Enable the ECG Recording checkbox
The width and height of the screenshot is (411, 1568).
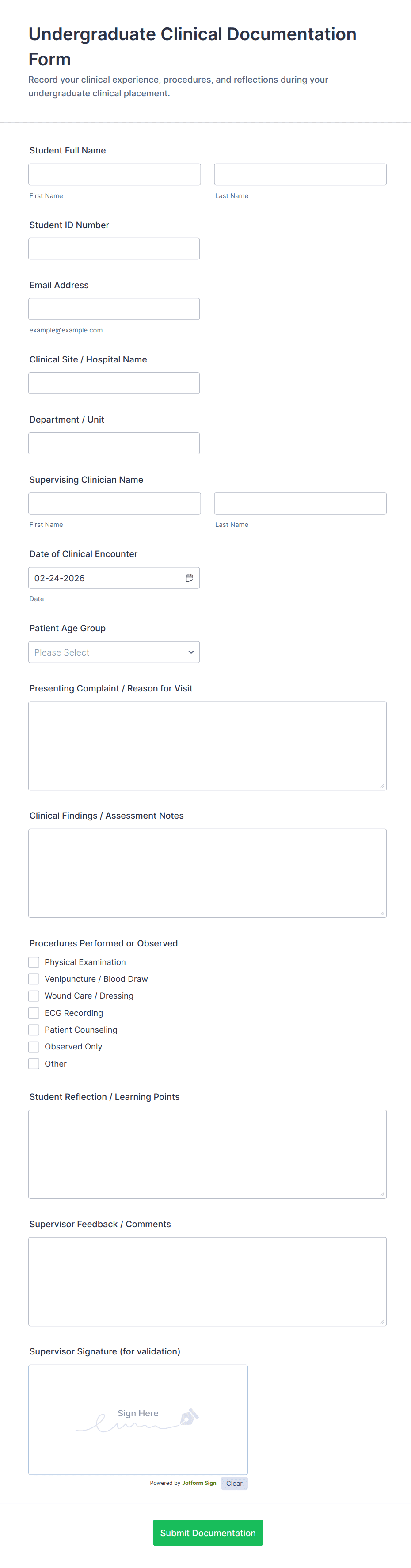[34, 1013]
